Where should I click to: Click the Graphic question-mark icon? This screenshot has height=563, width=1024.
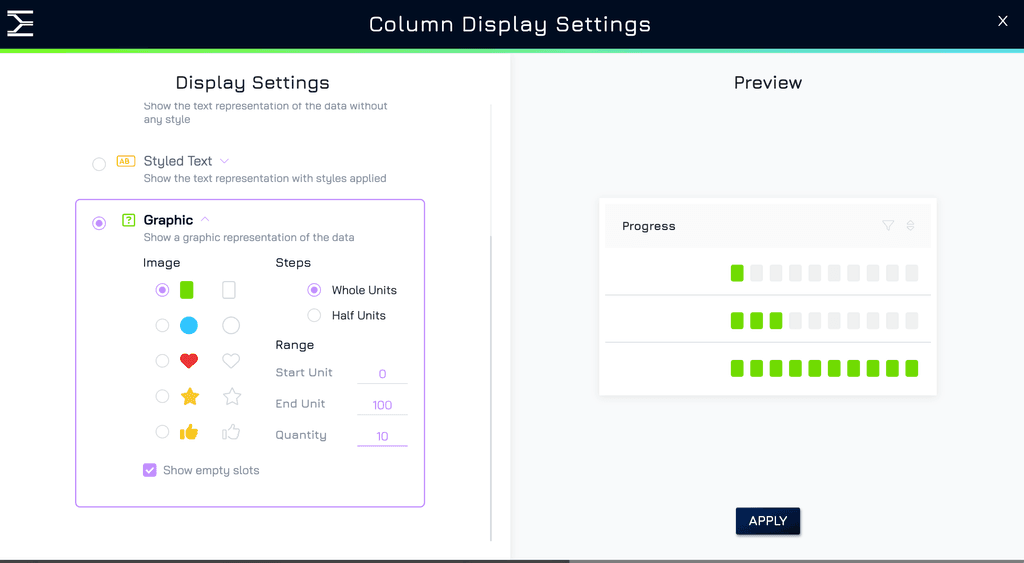129,220
